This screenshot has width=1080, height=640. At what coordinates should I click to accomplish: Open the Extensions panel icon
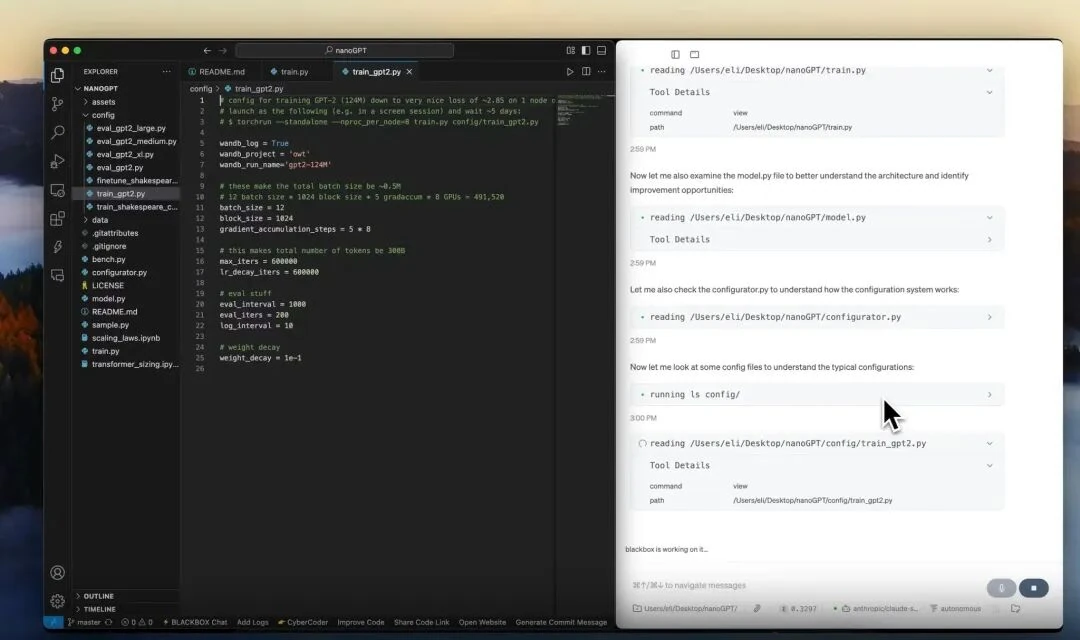[57, 218]
